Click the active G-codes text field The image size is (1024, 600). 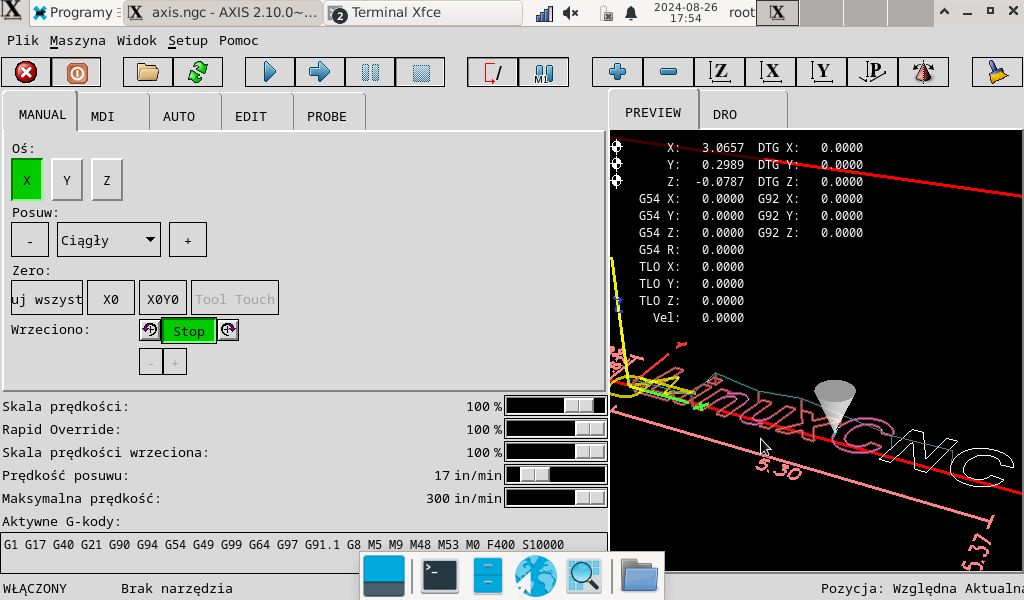point(304,552)
